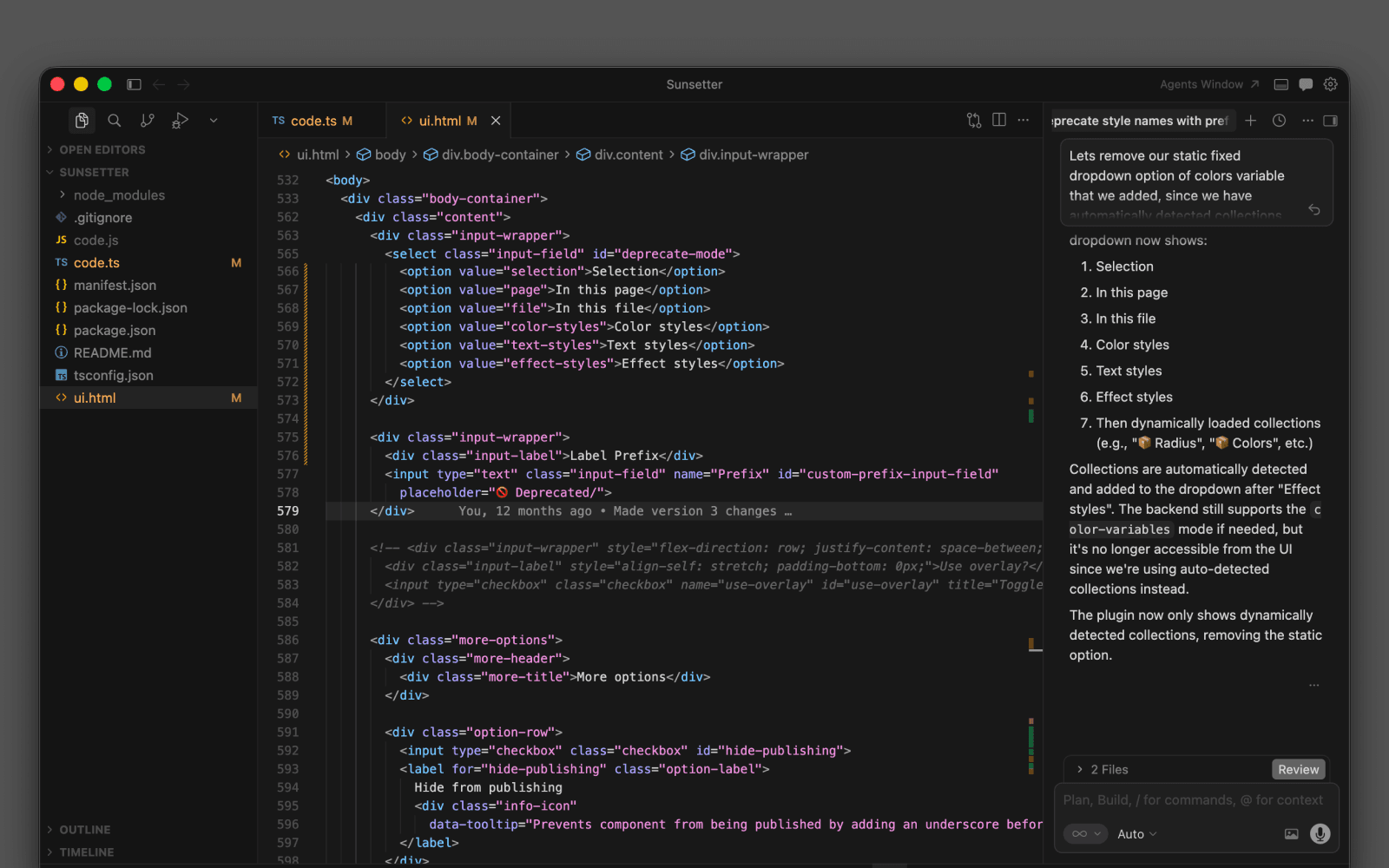The image size is (1389, 868).
Task: Click line number 579 in gutter
Action: pyautogui.click(x=288, y=511)
